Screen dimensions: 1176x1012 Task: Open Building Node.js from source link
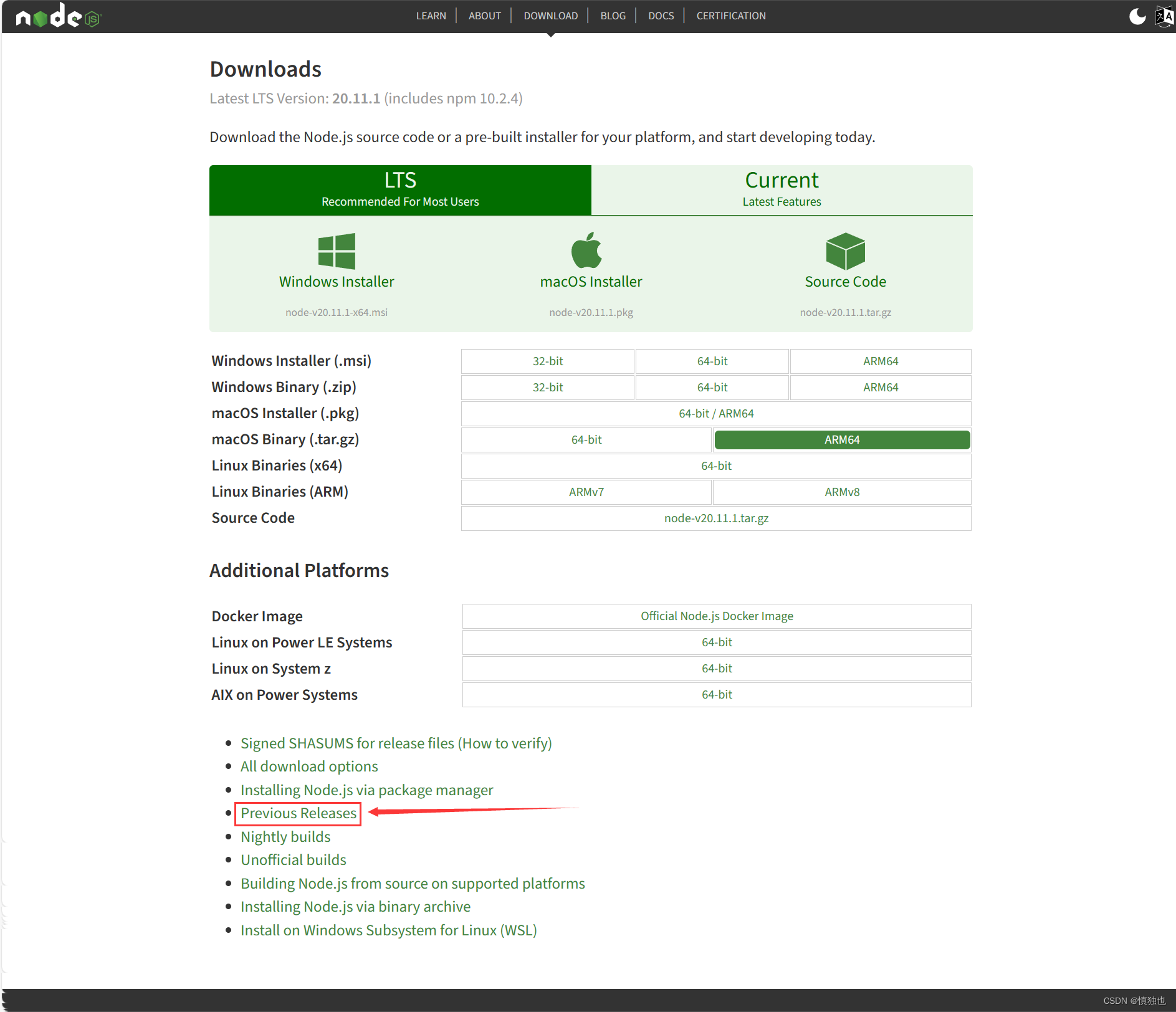point(413,884)
